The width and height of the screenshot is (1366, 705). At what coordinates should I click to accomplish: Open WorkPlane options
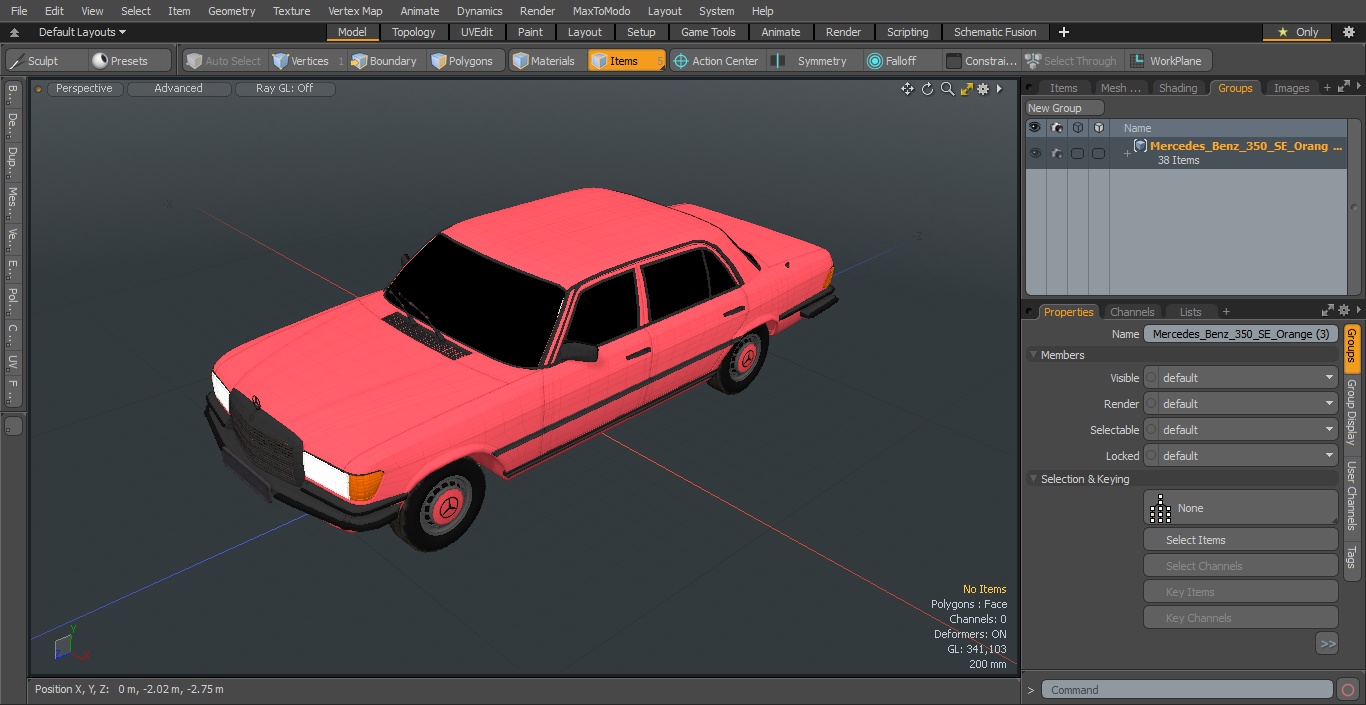[x=1167, y=61]
